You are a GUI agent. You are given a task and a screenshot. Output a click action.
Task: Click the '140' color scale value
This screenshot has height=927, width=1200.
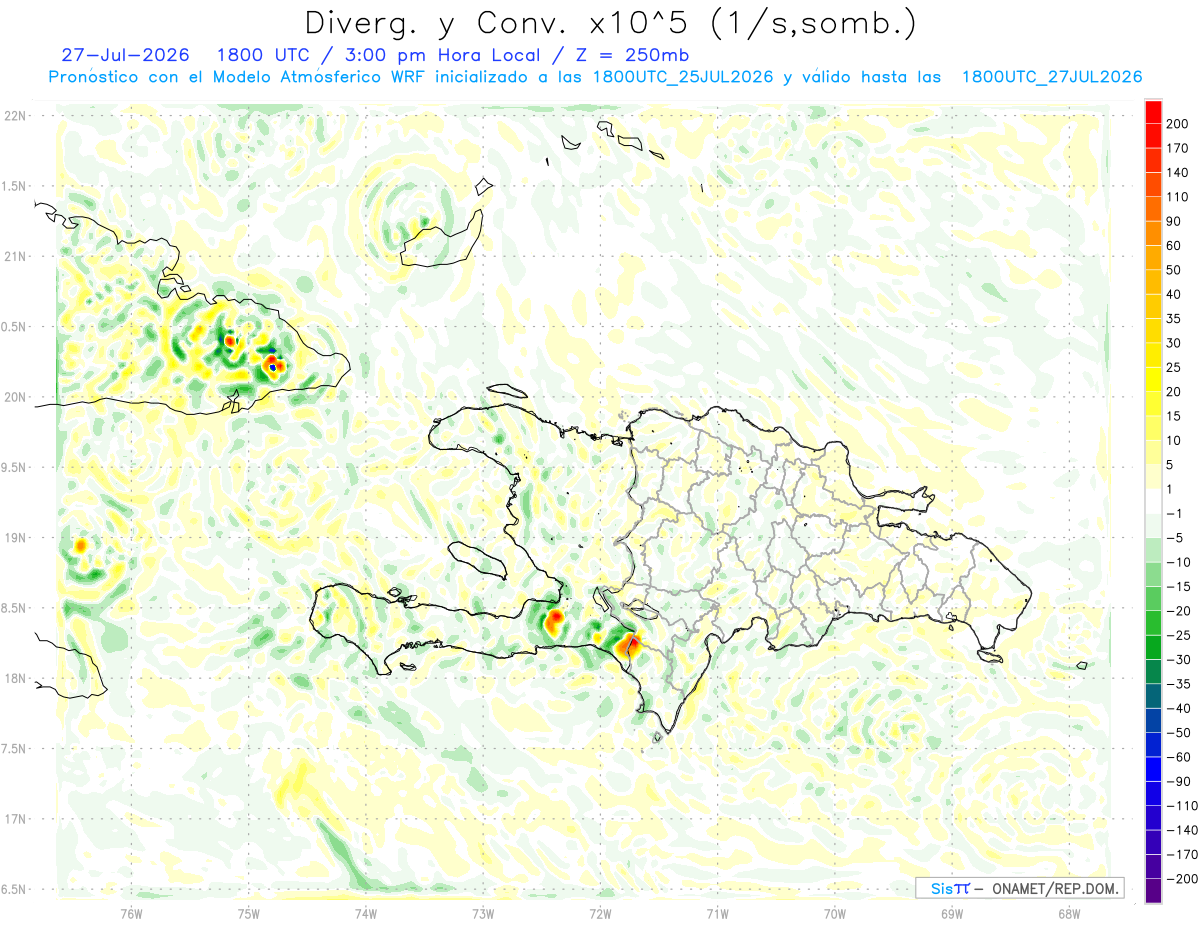pos(1178,173)
